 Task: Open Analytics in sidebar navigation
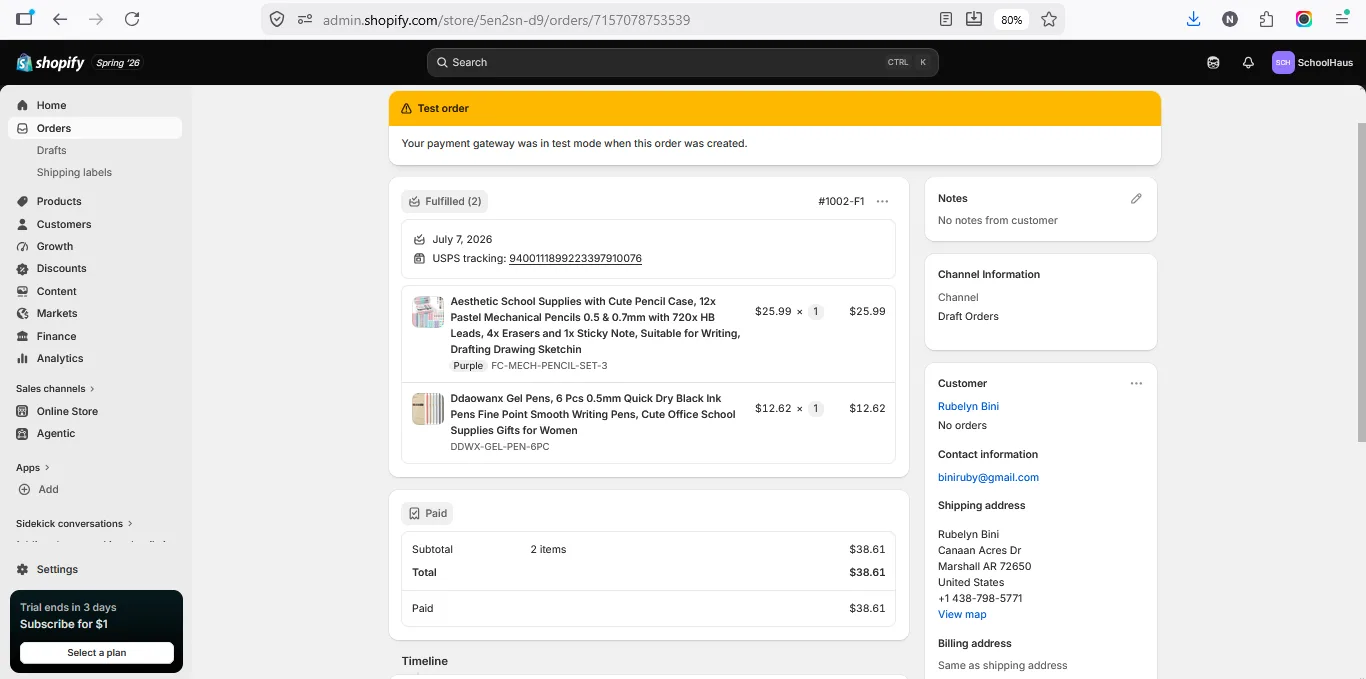[60, 358]
